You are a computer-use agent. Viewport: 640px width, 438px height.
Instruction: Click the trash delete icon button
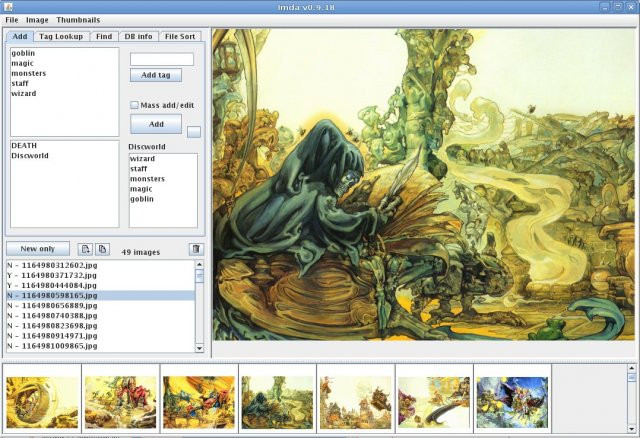(x=196, y=249)
